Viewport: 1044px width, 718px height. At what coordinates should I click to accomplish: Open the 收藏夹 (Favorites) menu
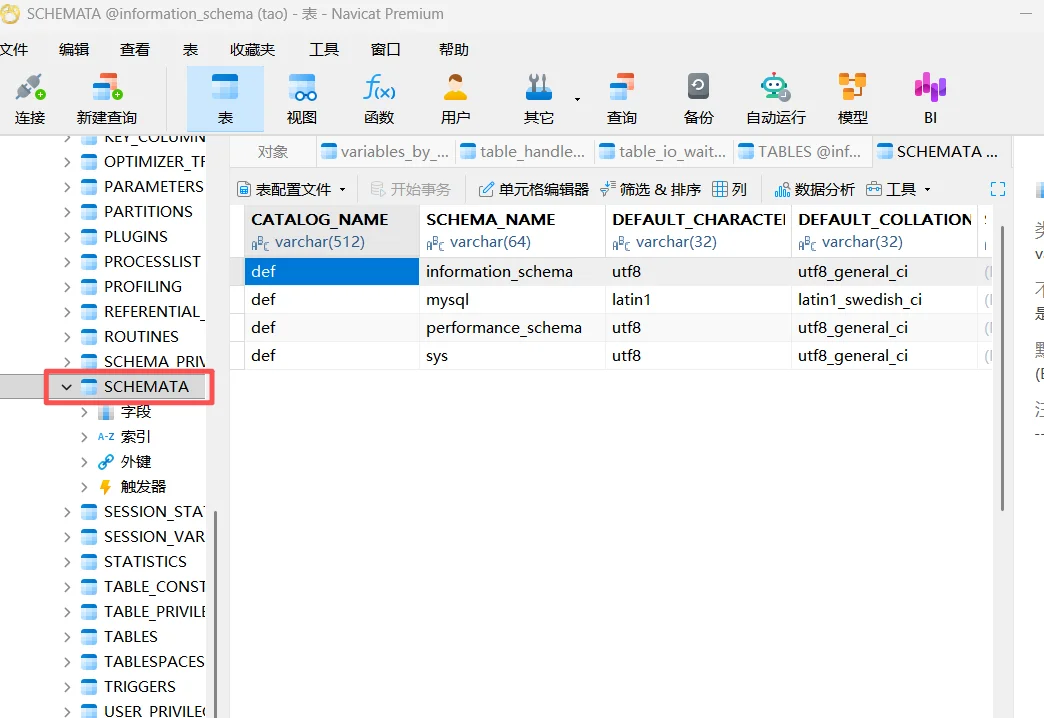(252, 50)
